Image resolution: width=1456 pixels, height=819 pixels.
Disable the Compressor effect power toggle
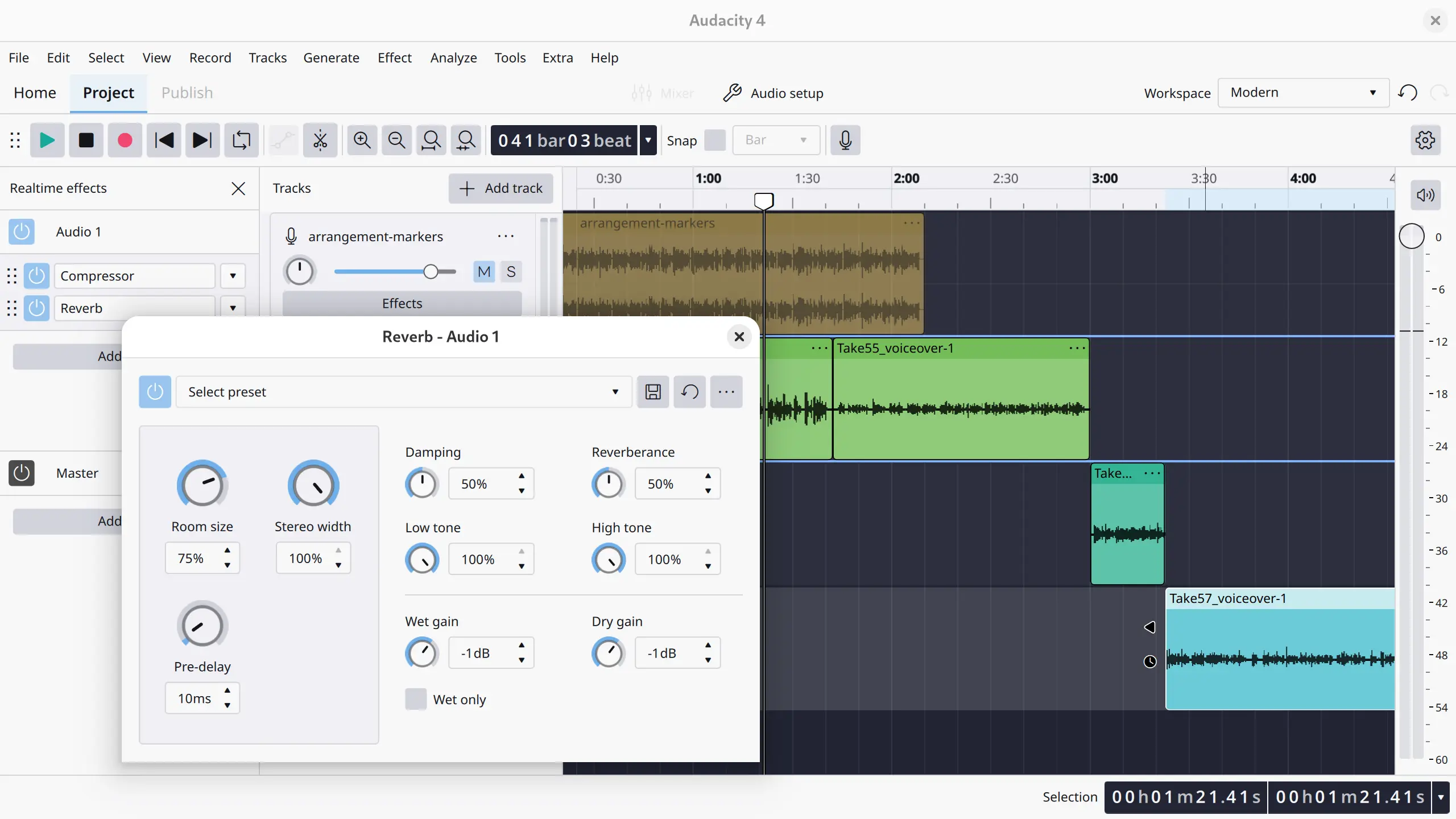click(37, 276)
